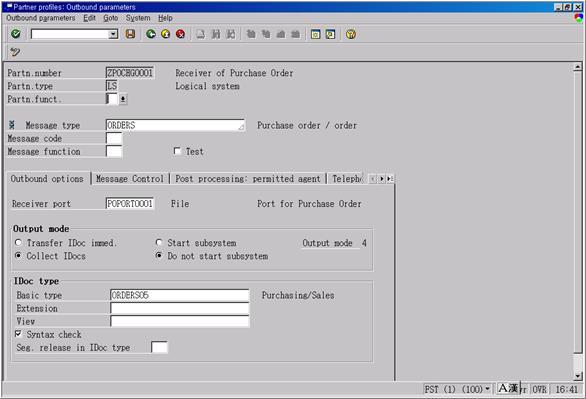Click the red Cancel icon
Screen dimensions: 586x399
tap(181, 34)
